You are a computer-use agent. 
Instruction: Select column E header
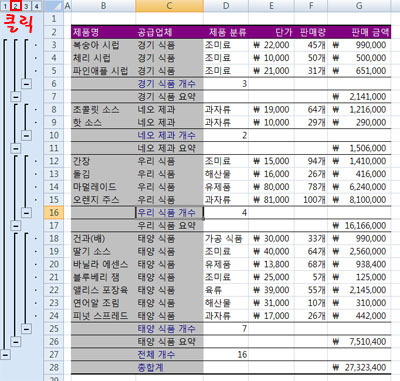tap(271, 6)
